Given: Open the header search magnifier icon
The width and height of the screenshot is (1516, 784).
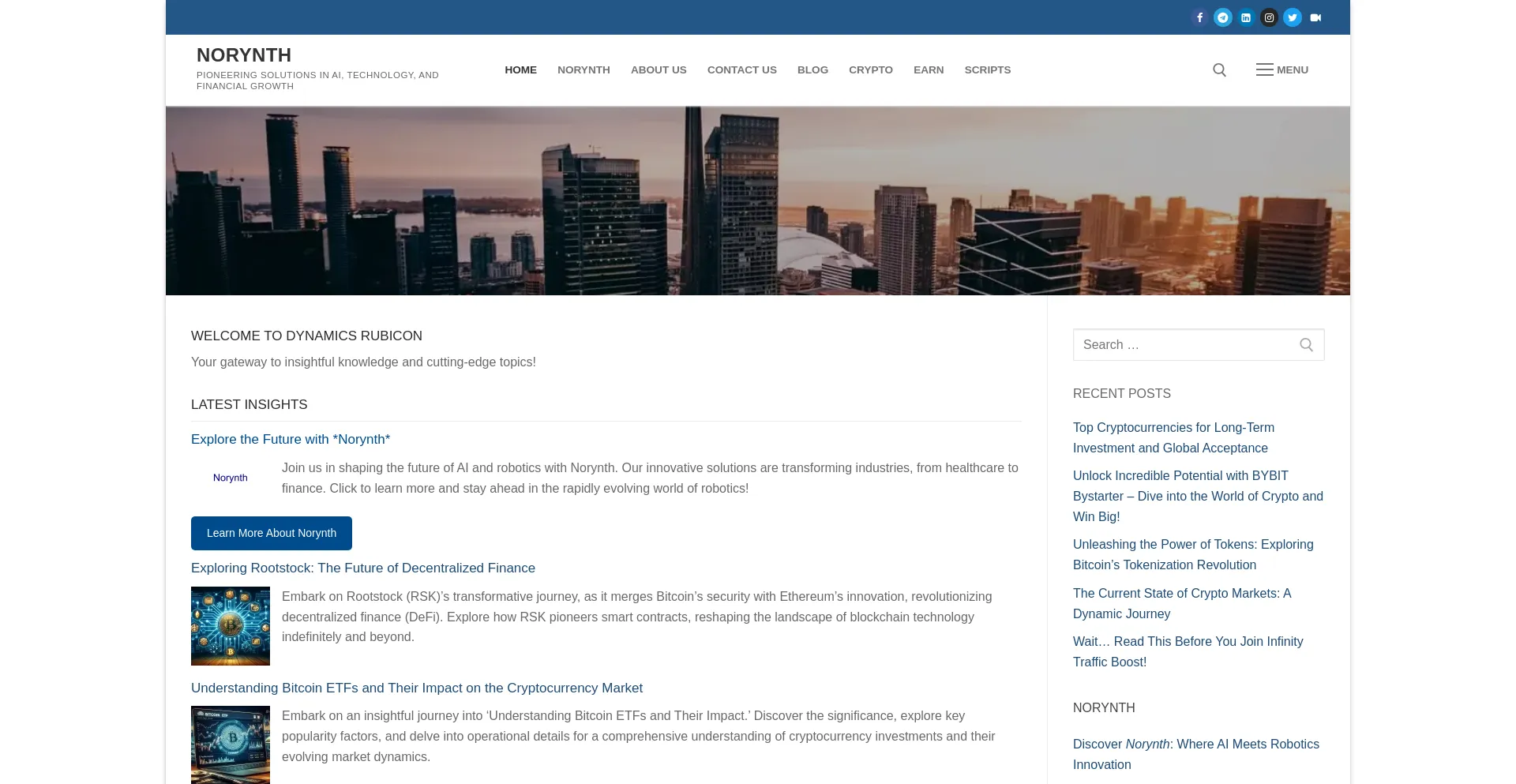Looking at the screenshot, I should point(1219,70).
